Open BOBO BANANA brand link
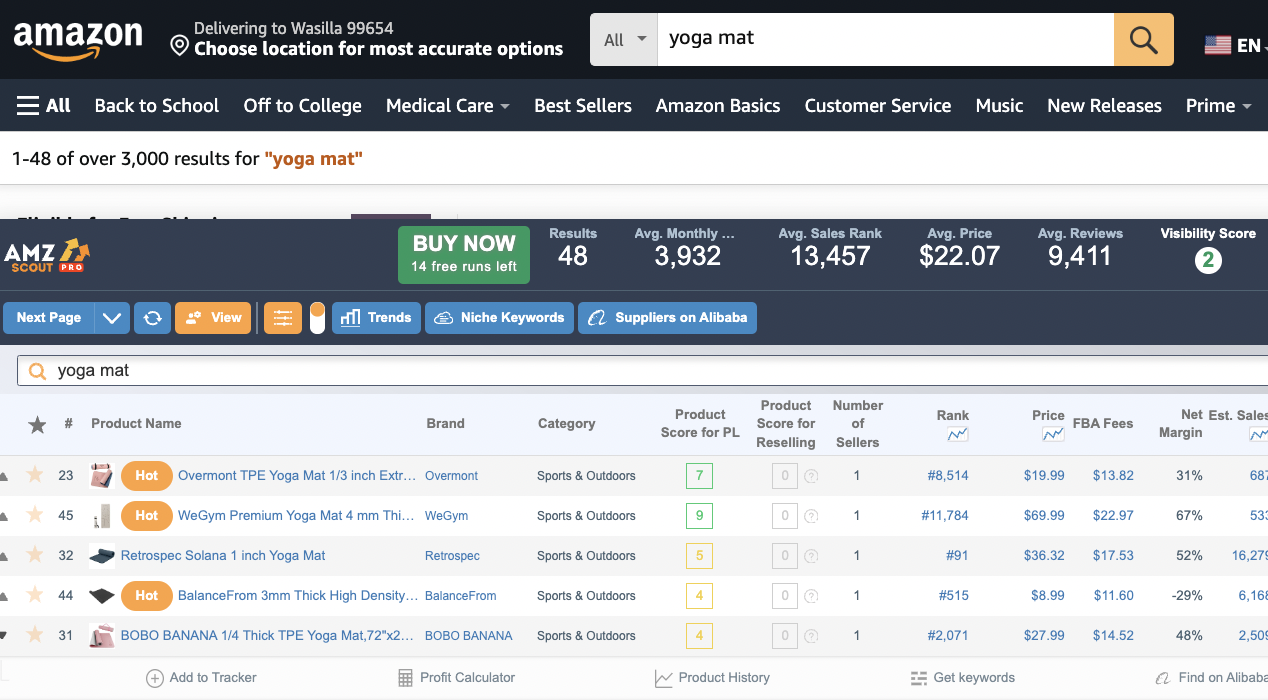 (x=468, y=636)
